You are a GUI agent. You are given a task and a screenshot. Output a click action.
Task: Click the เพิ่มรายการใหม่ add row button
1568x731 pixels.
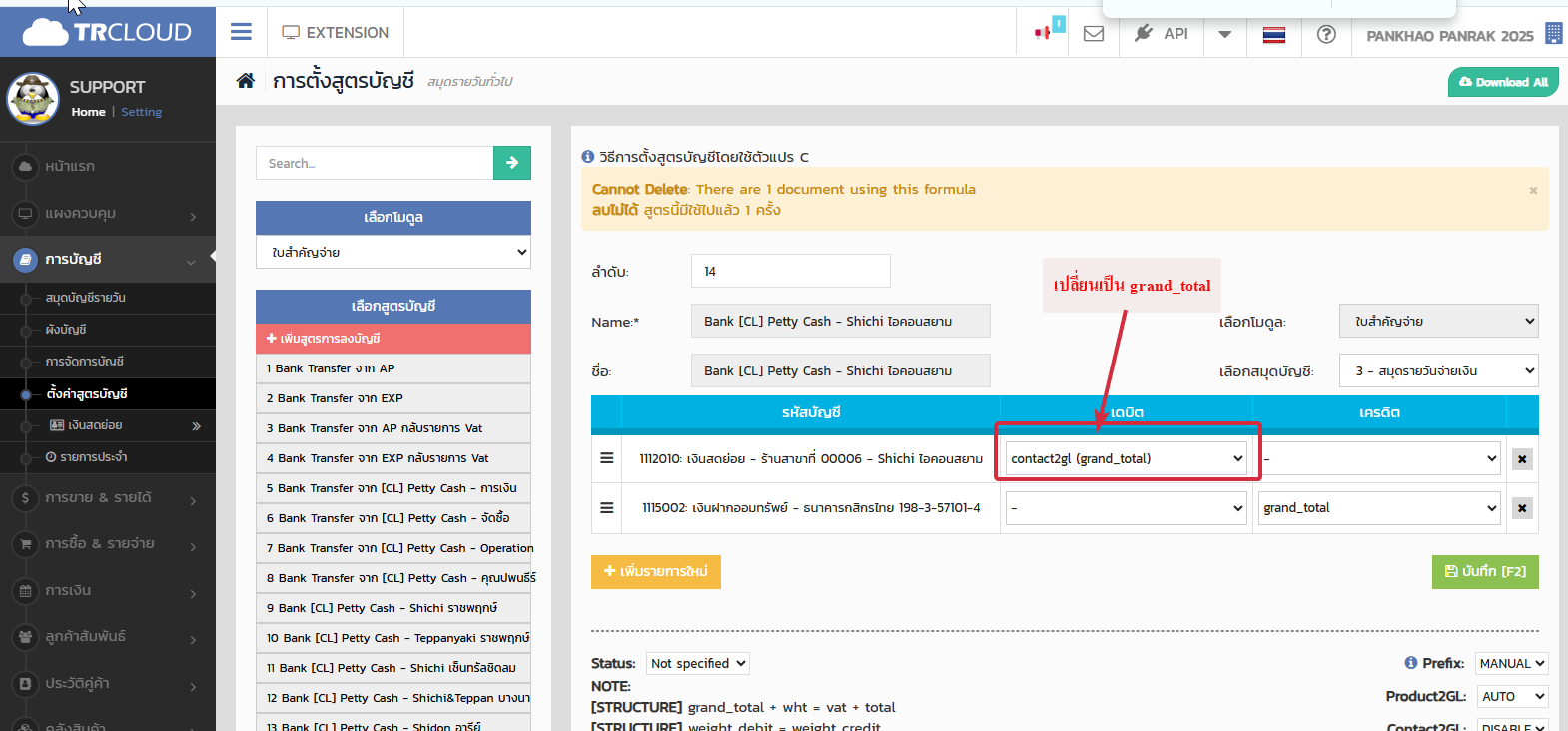[655, 571]
